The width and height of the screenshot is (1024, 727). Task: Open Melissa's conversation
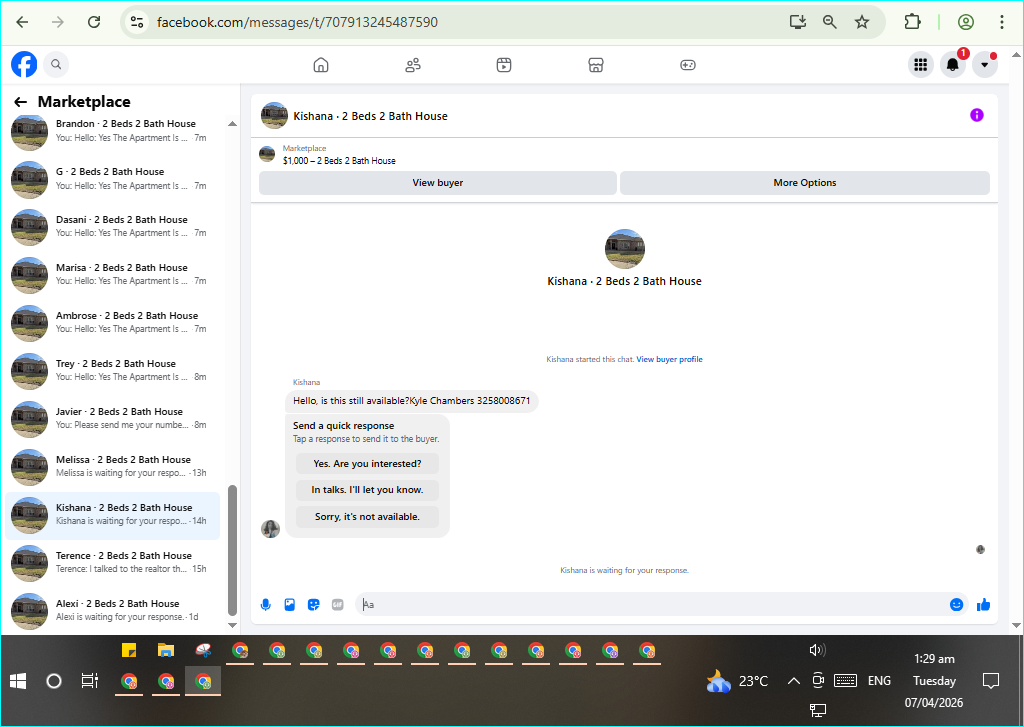112,466
